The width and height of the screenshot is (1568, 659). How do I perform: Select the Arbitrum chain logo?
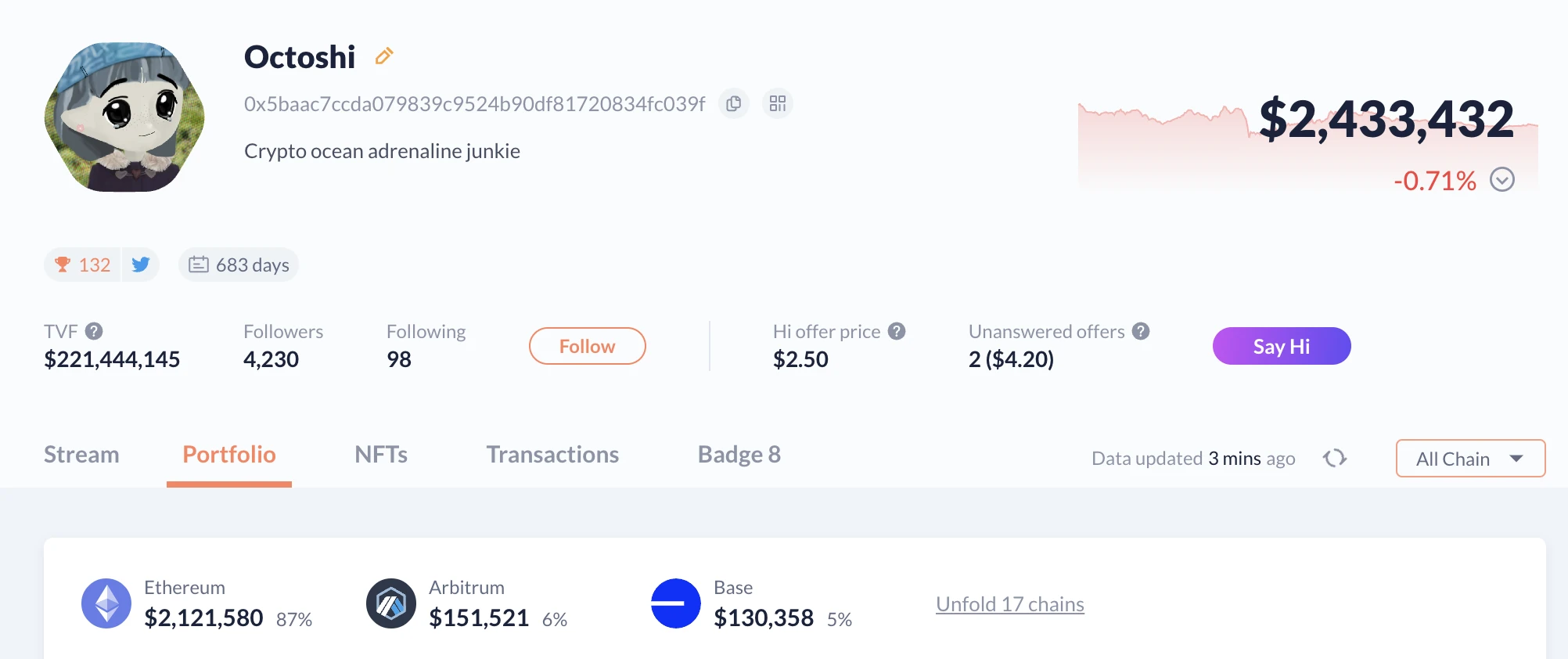pyautogui.click(x=391, y=603)
